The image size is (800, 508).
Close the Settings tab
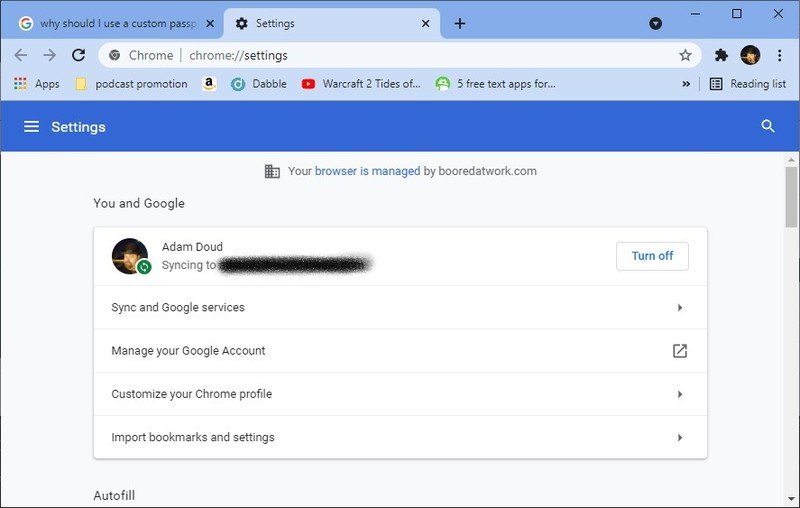[x=426, y=23]
